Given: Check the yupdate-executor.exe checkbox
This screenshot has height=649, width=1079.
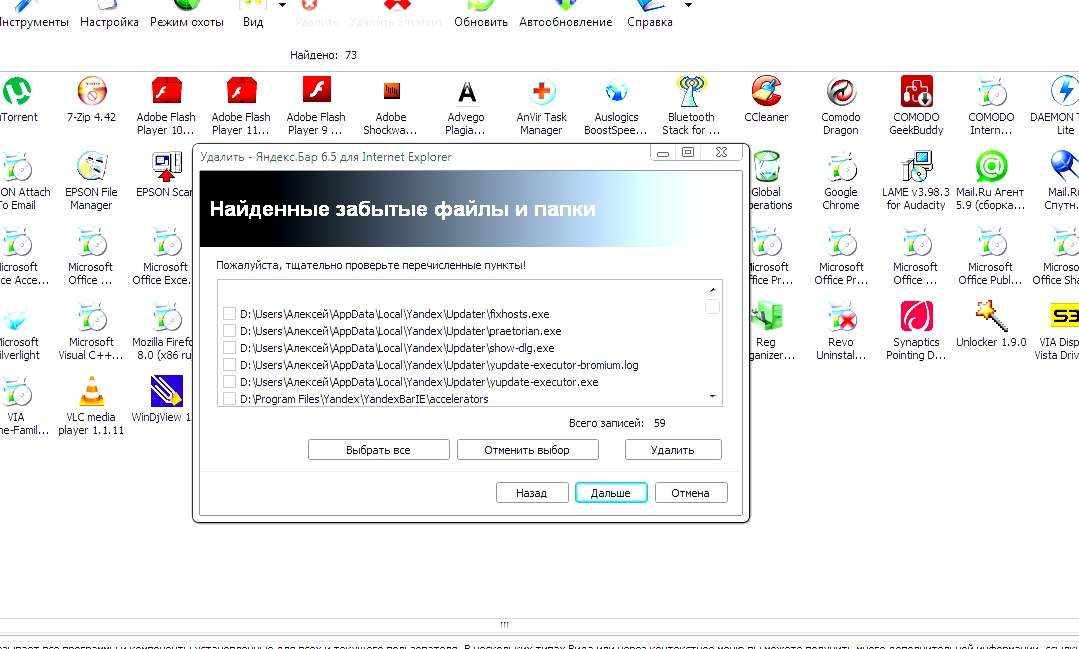Looking at the screenshot, I should coord(230,382).
